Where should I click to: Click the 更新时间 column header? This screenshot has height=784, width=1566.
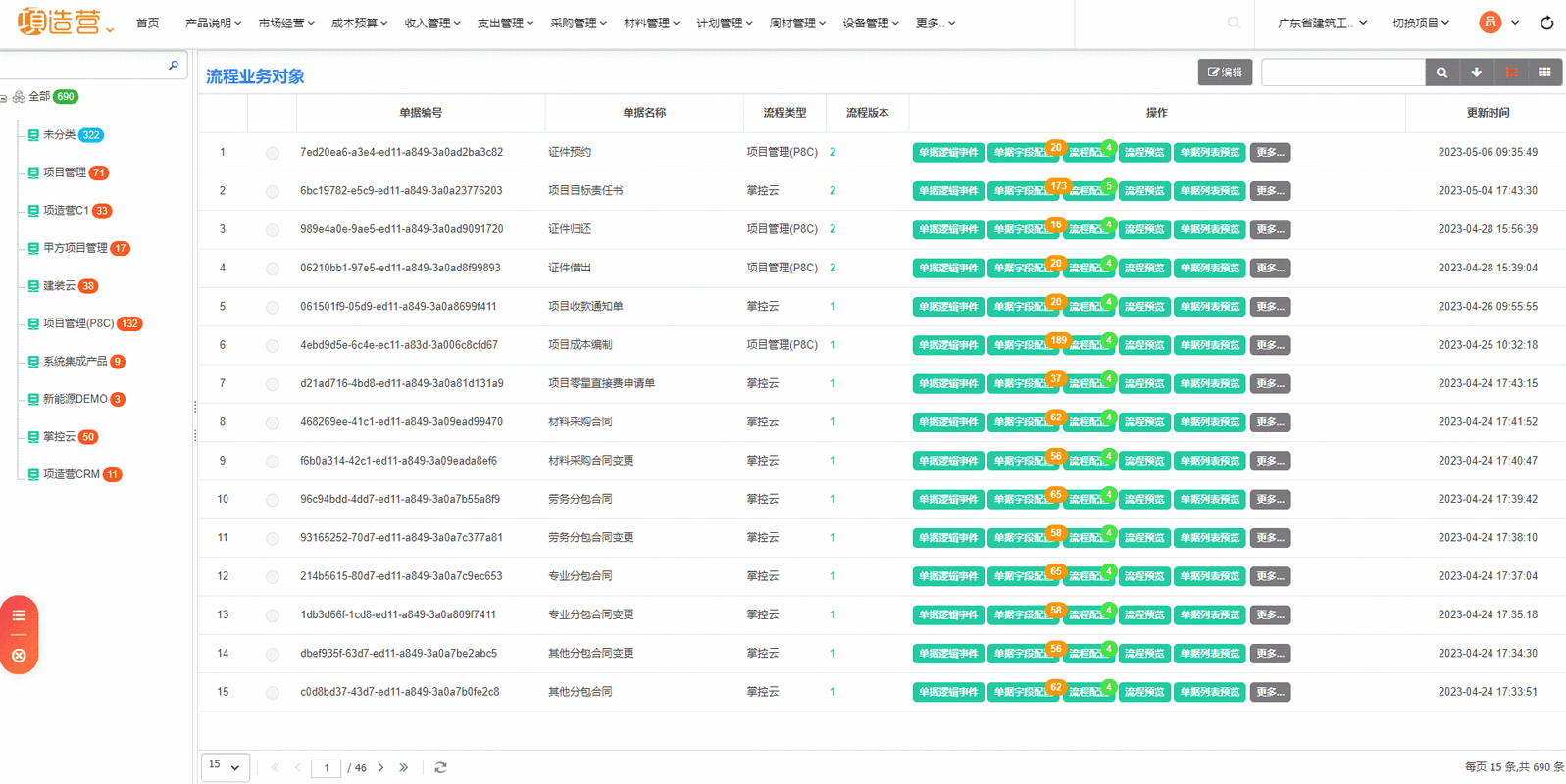1488,113
